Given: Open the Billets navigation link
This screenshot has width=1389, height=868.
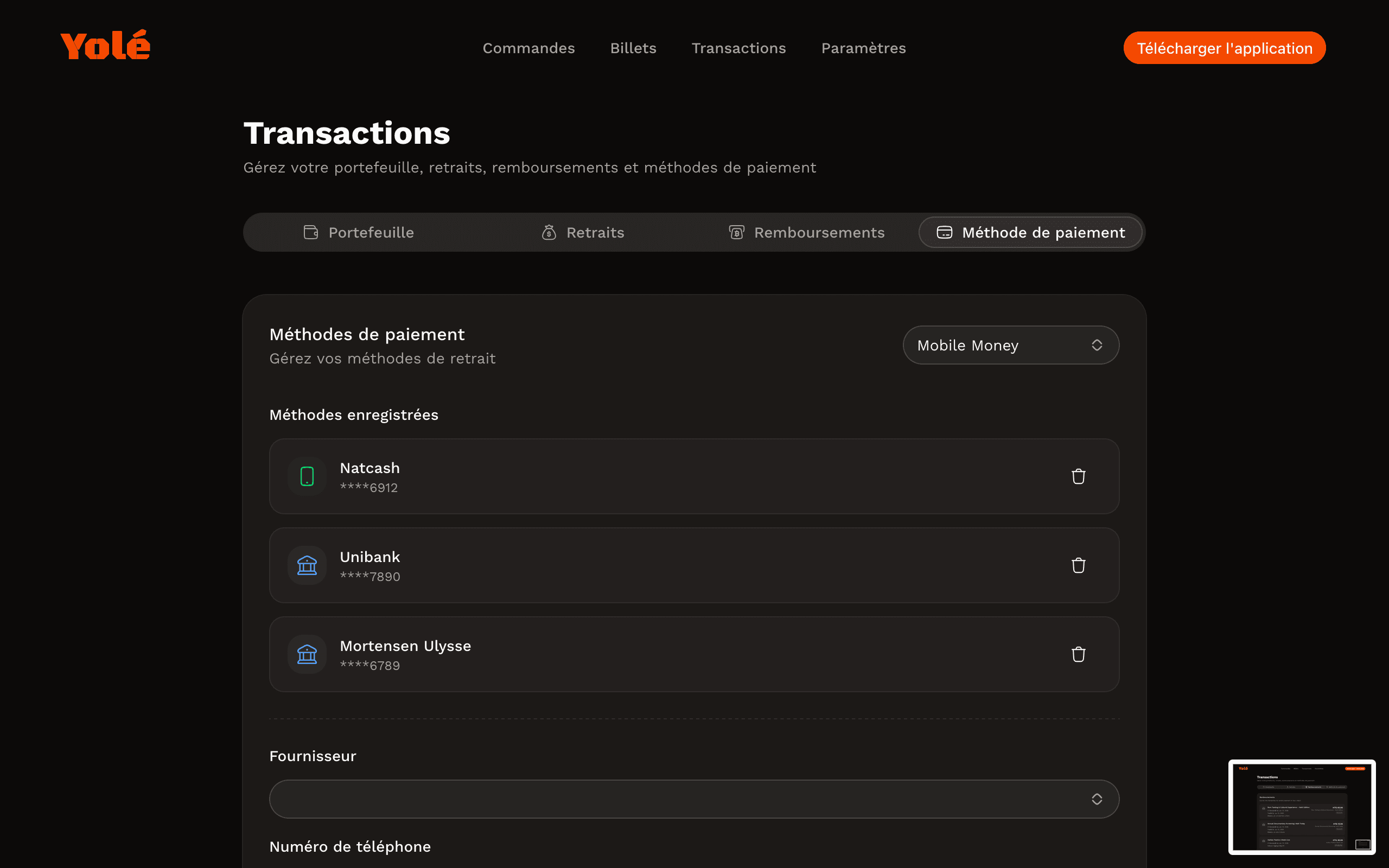Looking at the screenshot, I should point(633,48).
